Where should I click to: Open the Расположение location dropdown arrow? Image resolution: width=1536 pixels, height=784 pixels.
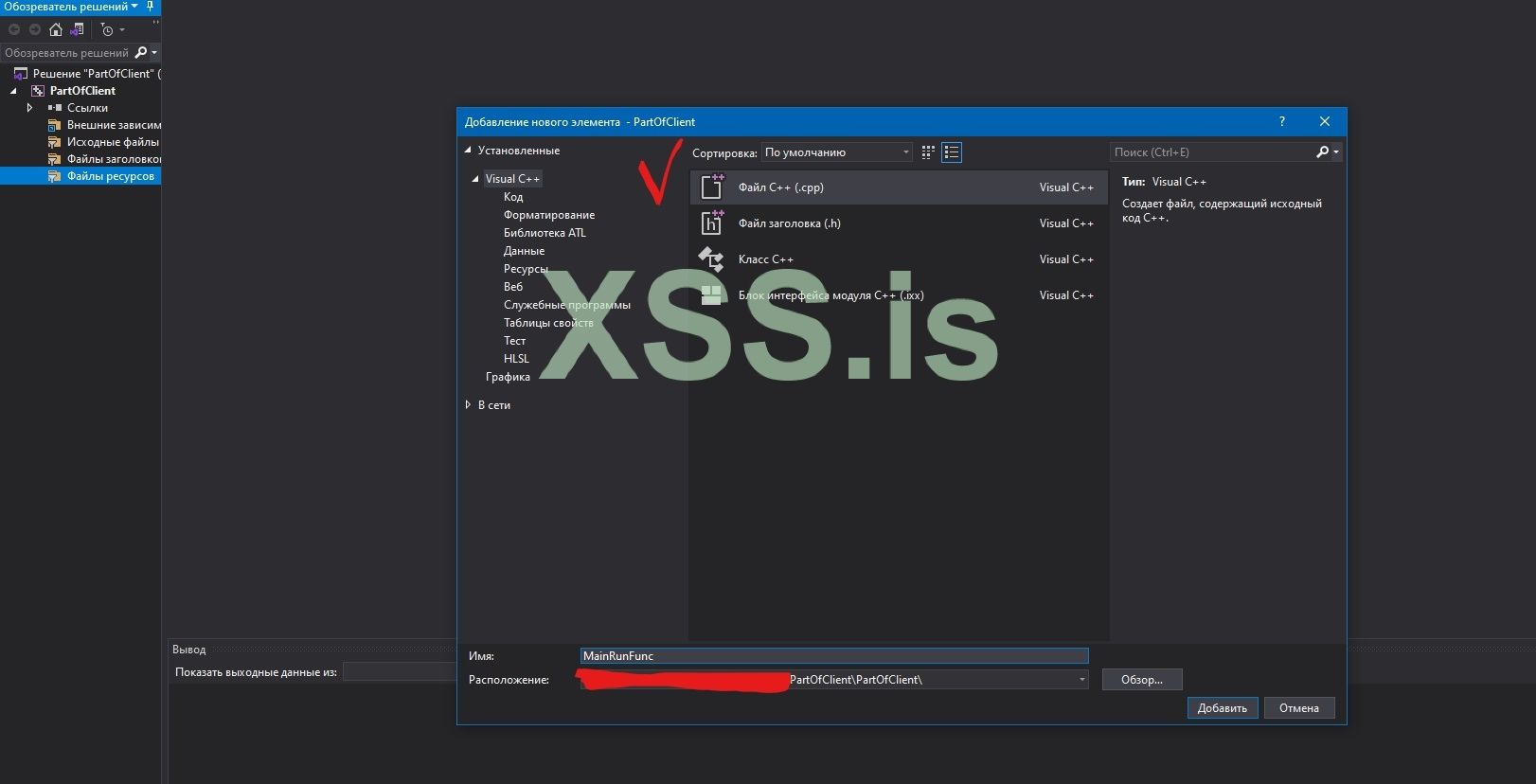click(1081, 680)
